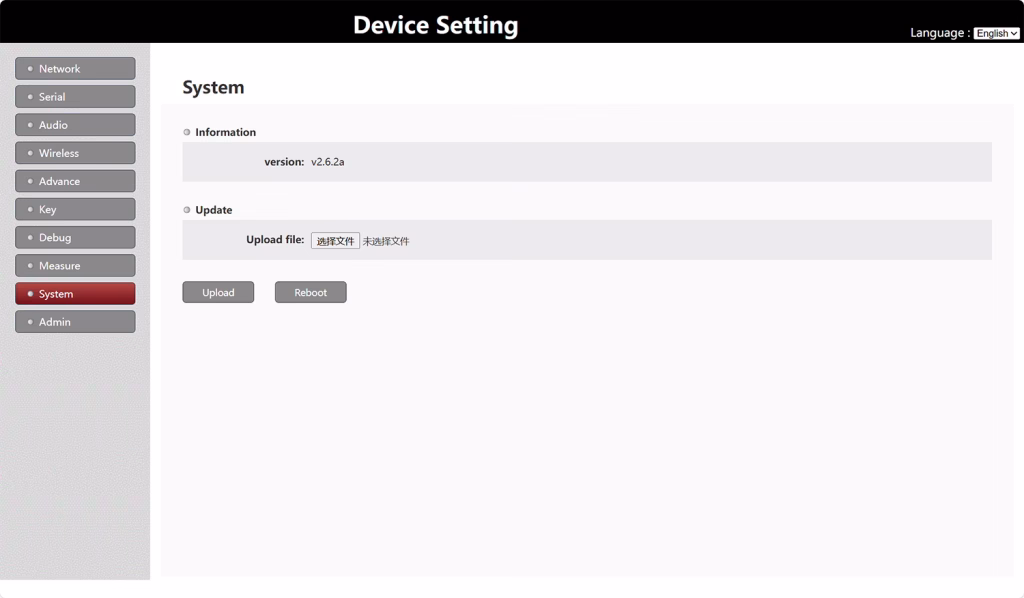Click the System page heading
Image resolution: width=1024 pixels, height=598 pixels.
tap(213, 88)
